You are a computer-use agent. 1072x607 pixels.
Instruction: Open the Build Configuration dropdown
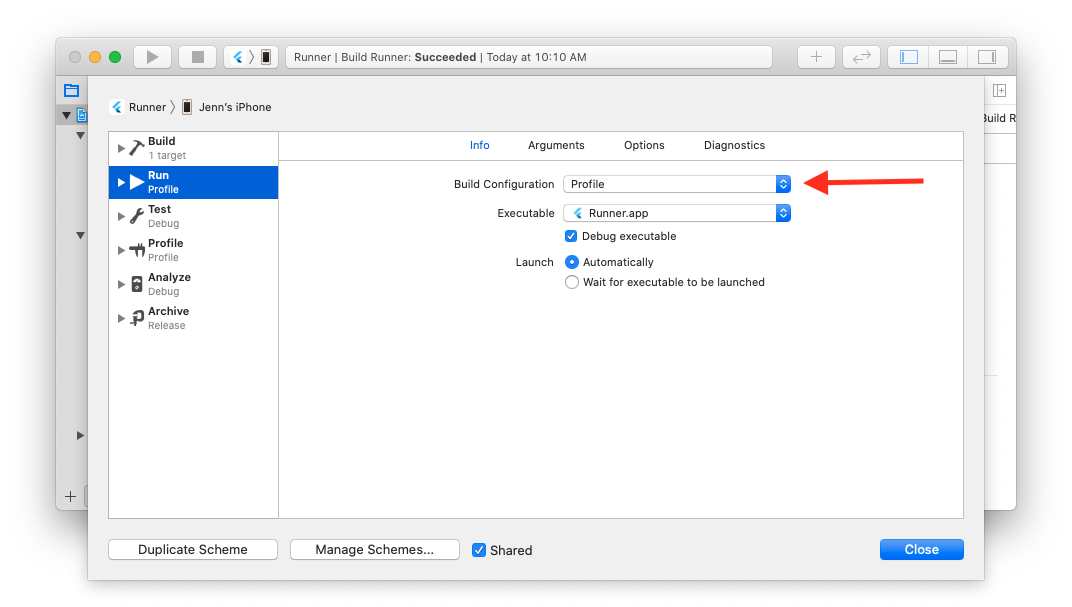[677, 184]
